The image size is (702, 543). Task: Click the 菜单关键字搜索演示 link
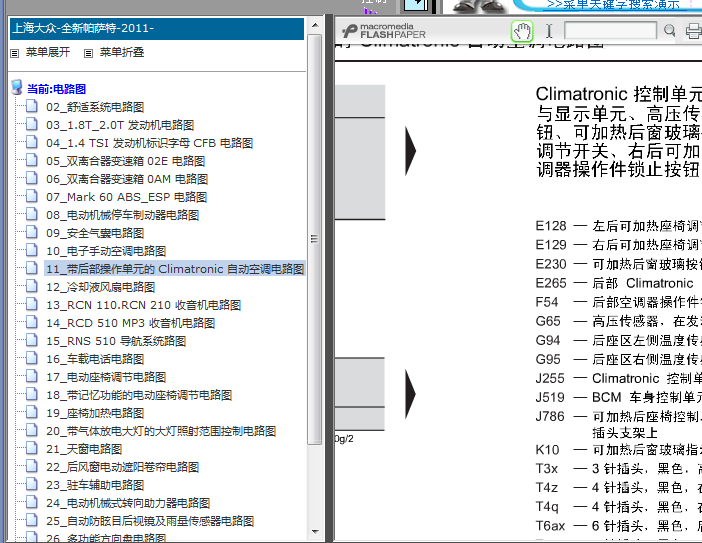(613, 4)
